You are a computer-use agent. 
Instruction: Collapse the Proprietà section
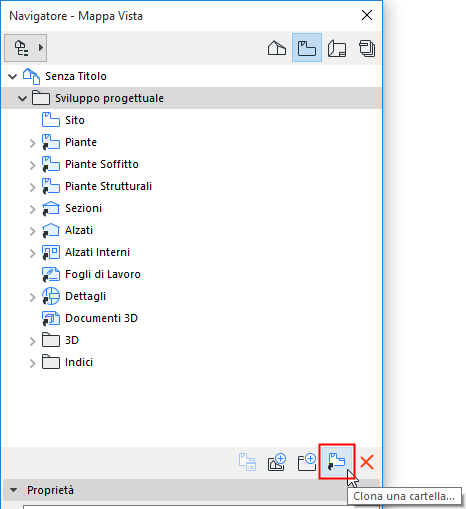(x=14, y=490)
